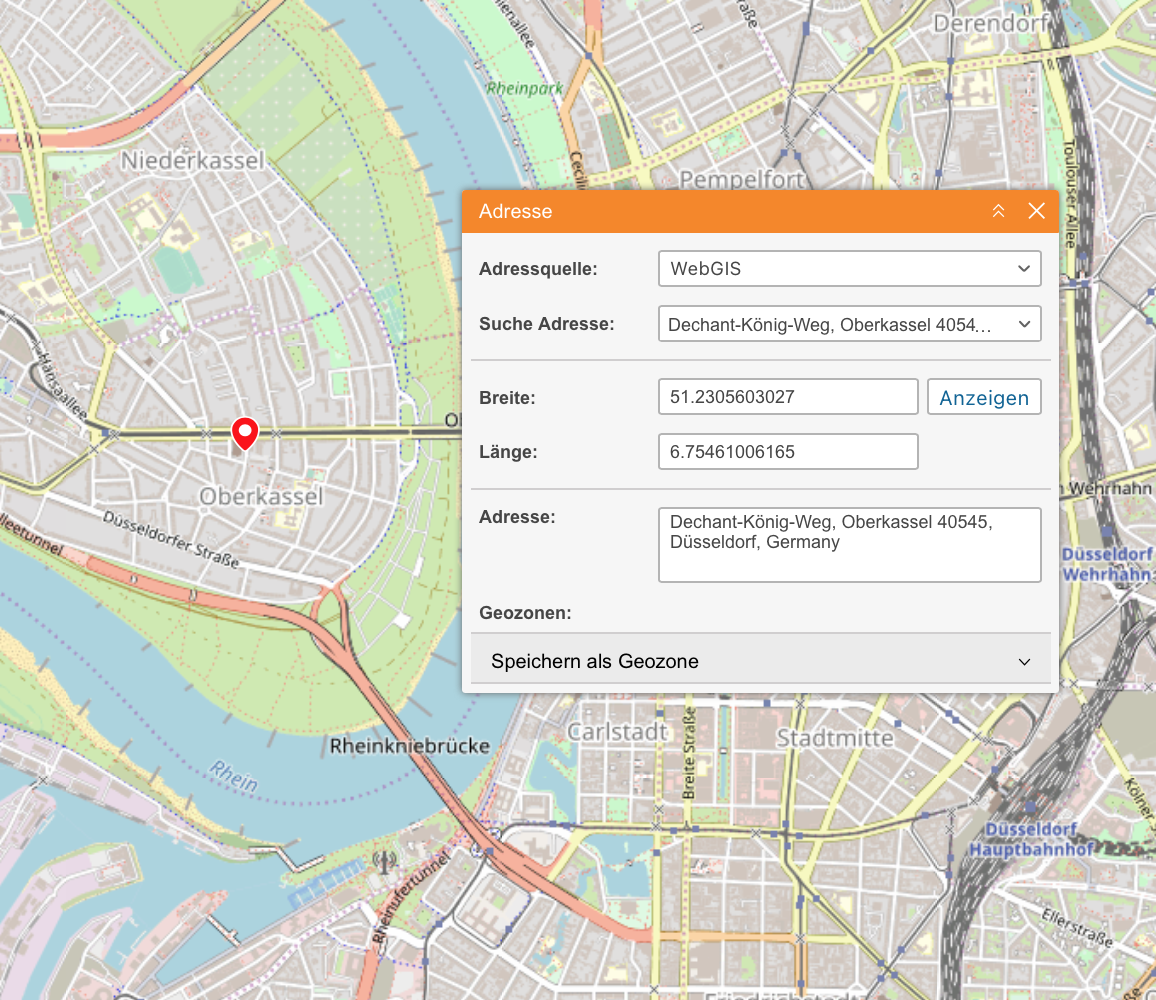Click into the Länge longitude field
1156x1000 pixels.
pos(788,452)
